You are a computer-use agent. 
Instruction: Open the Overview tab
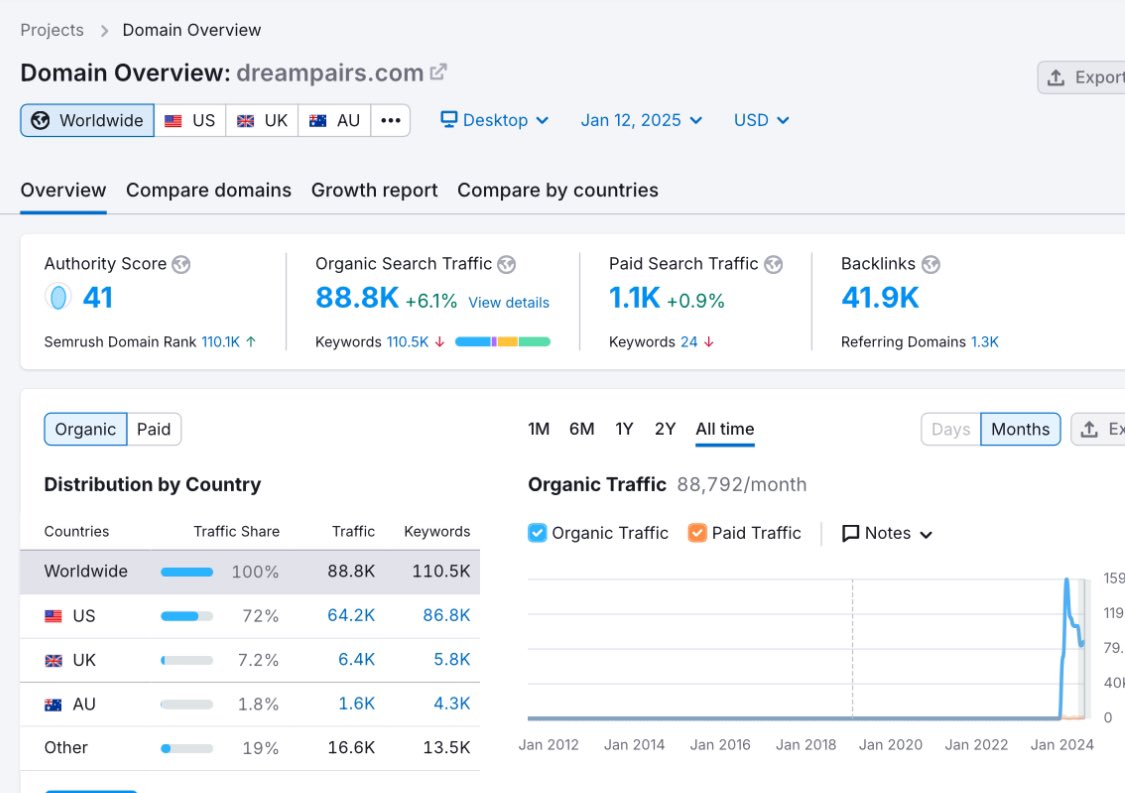tap(63, 190)
